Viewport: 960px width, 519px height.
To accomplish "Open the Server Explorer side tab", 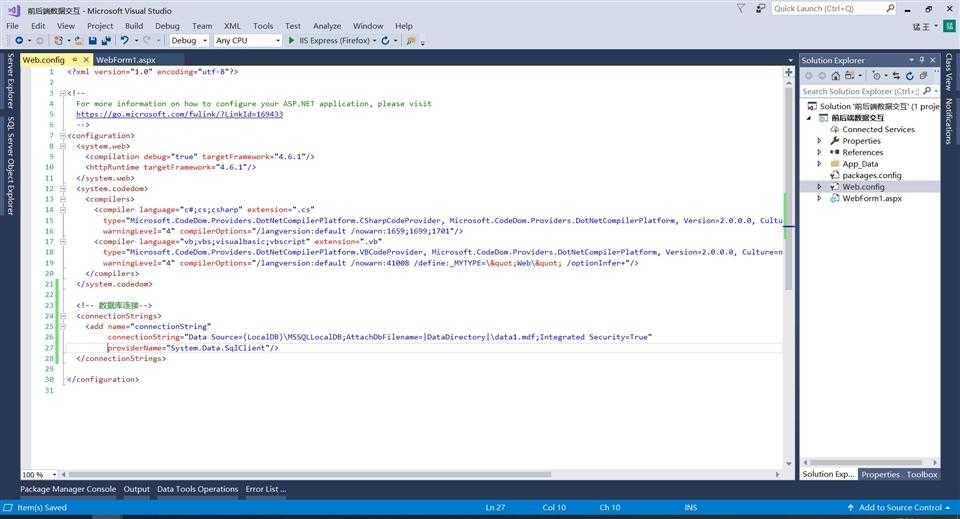I will tap(10, 81).
